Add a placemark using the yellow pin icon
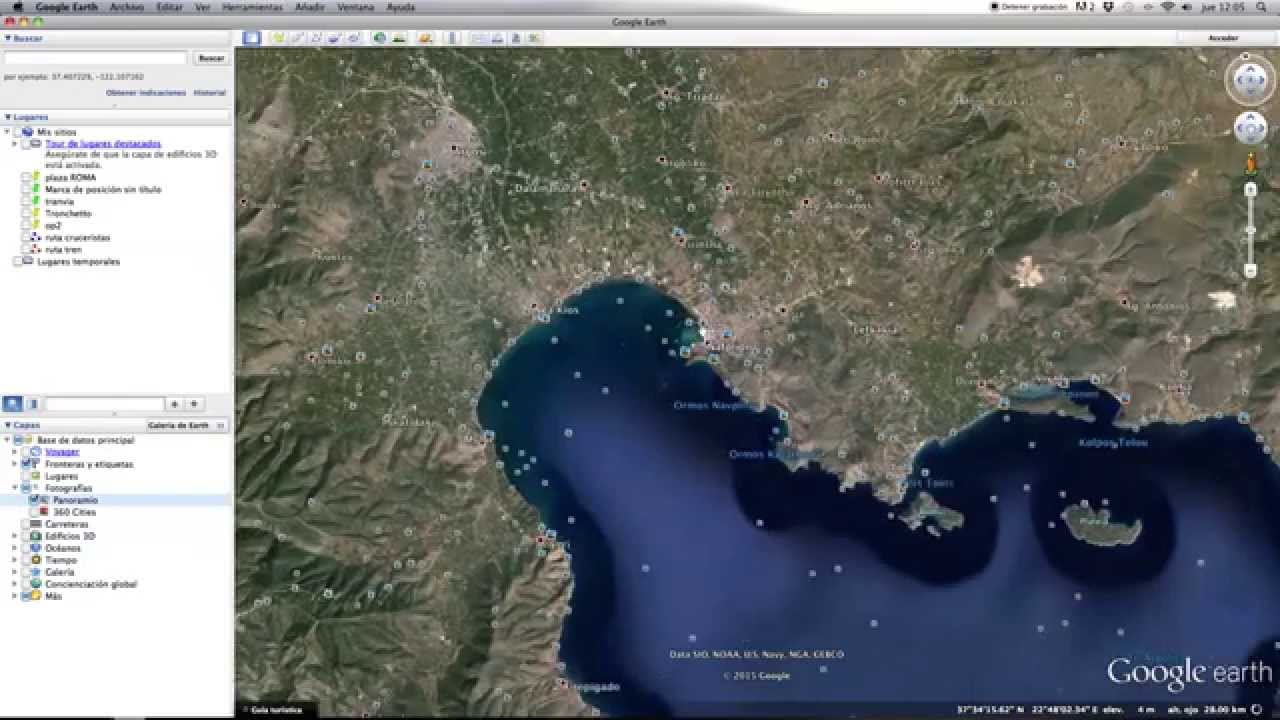The image size is (1280, 720). coord(278,38)
